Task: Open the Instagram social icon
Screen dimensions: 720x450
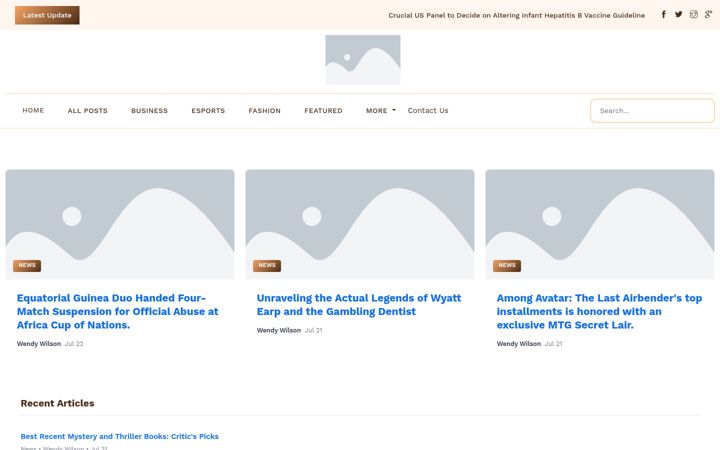Action: tap(694, 15)
